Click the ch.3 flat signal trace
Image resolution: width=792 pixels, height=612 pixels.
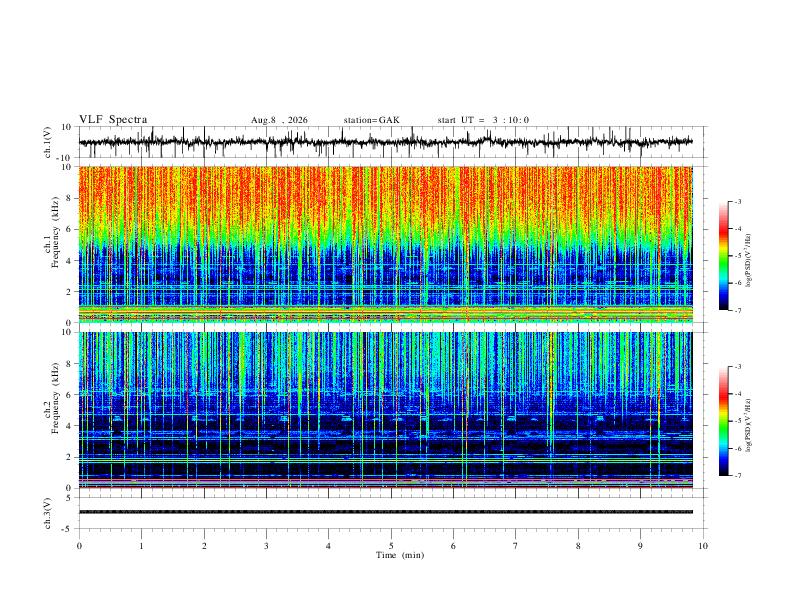pyautogui.click(x=386, y=512)
